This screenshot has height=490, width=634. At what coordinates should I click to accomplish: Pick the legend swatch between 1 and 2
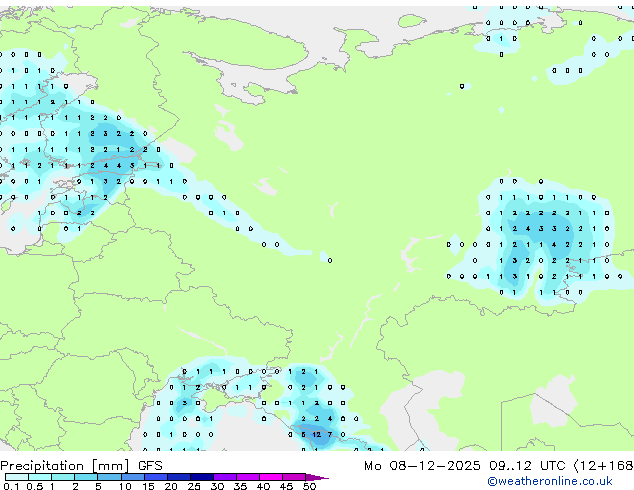(x=63, y=477)
